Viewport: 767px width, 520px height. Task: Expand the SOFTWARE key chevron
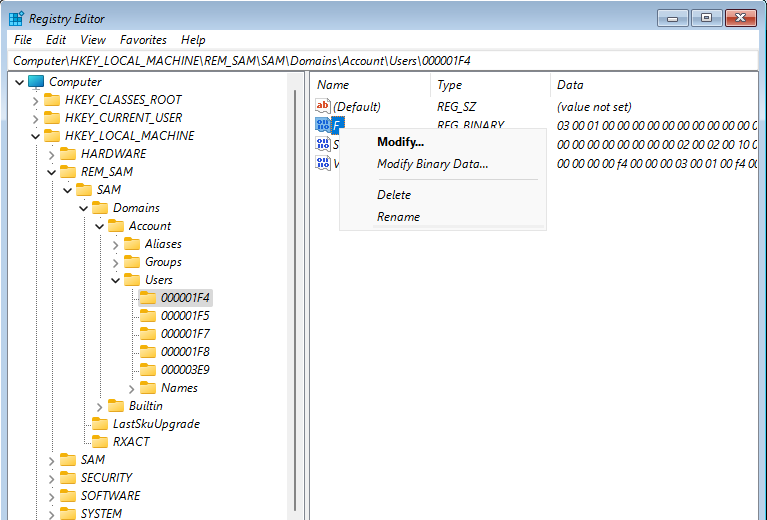pyautogui.click(x=51, y=497)
